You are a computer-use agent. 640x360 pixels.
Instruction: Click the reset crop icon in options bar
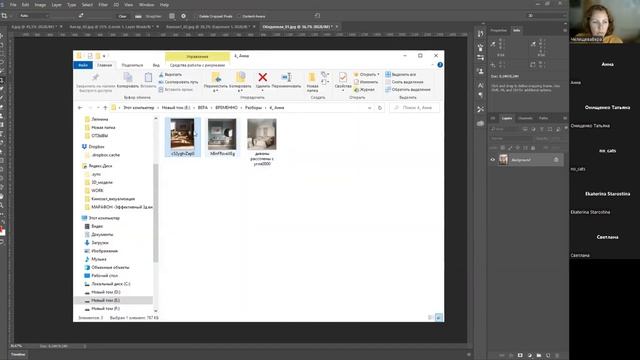click(317, 16)
